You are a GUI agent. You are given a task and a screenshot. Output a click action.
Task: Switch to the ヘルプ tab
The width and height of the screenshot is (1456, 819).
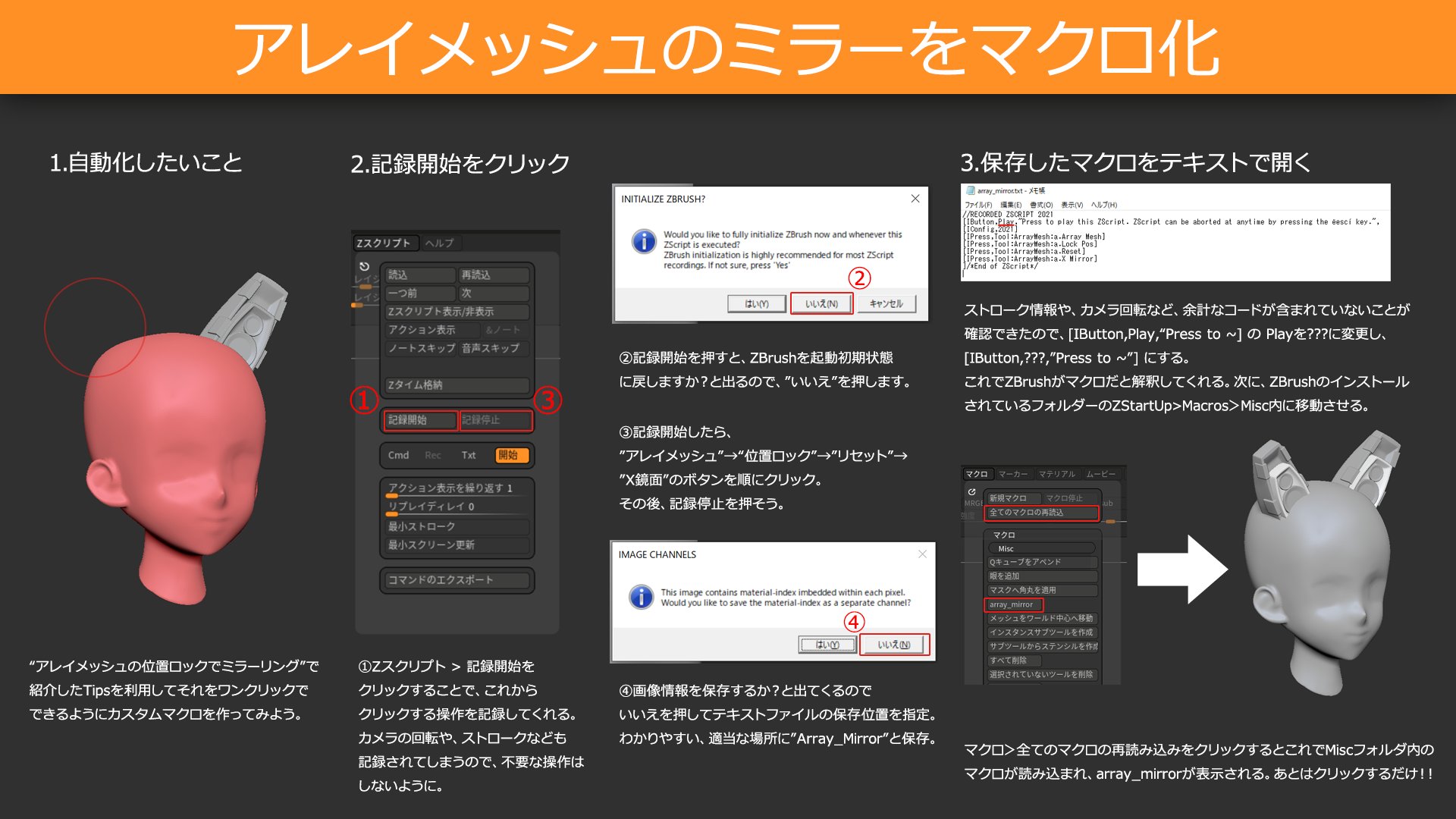point(440,243)
